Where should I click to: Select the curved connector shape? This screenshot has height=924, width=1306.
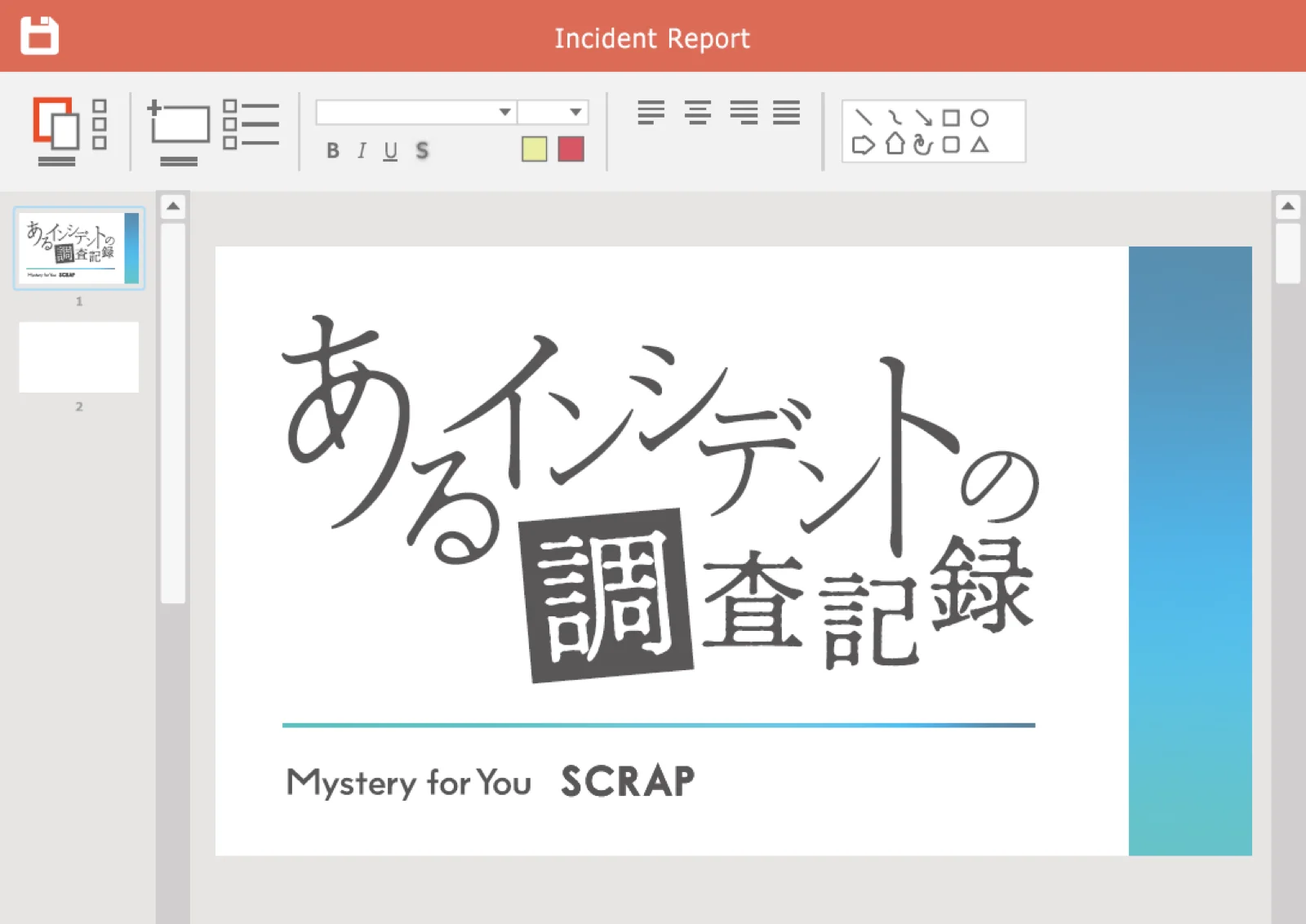pos(895,118)
